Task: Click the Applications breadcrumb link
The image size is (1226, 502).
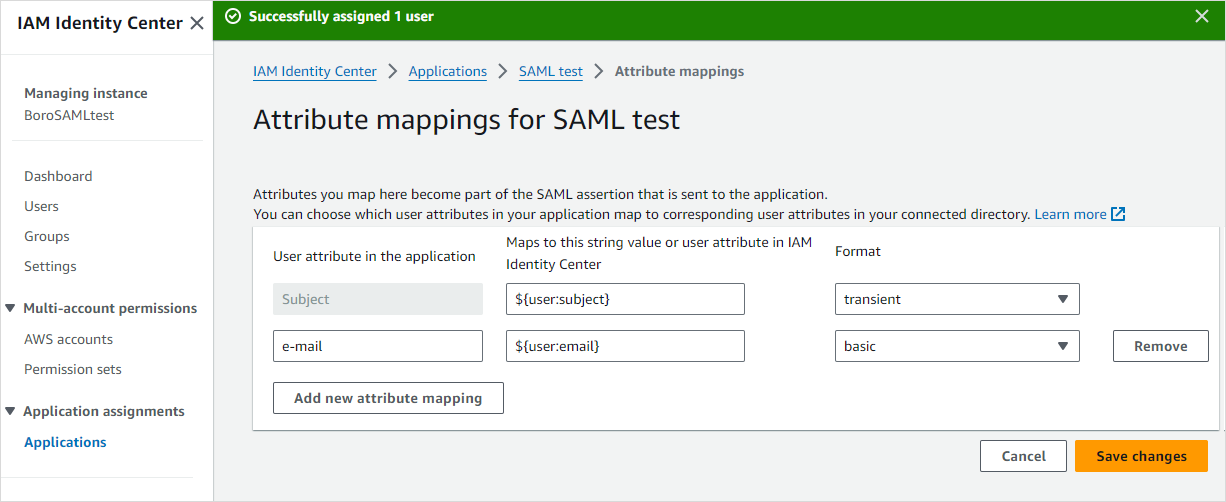Action: [x=447, y=71]
